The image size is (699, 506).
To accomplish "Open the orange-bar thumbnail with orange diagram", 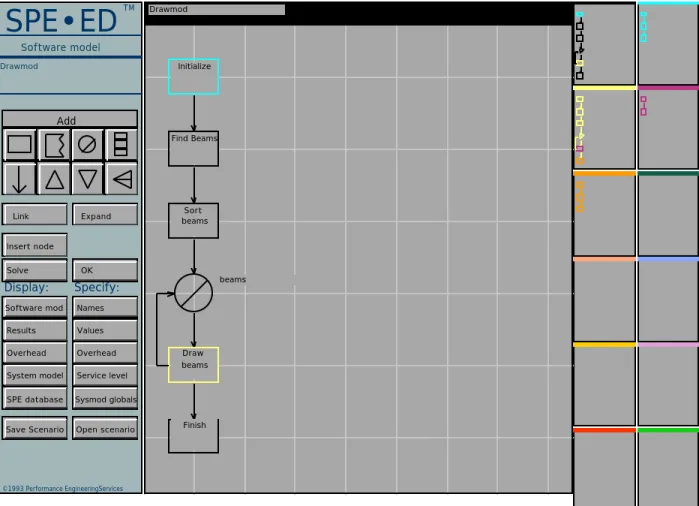I will pyautogui.click(x=604, y=213).
